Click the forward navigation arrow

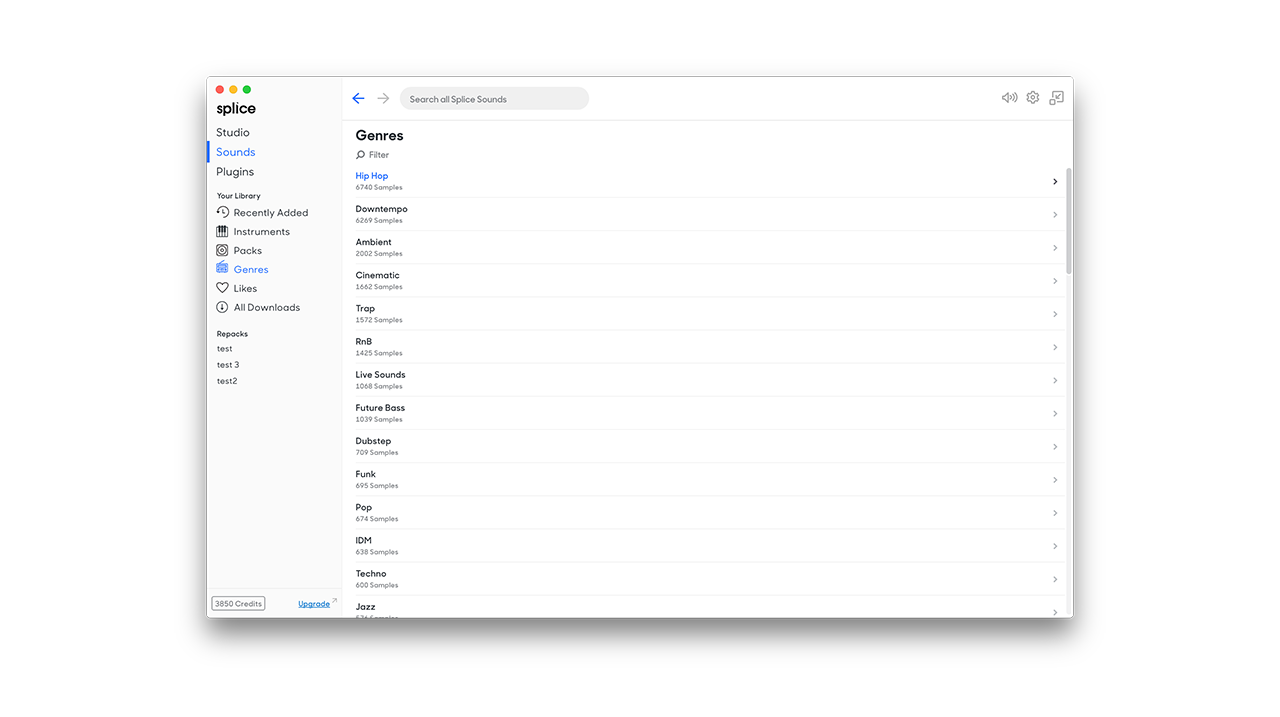click(x=383, y=98)
